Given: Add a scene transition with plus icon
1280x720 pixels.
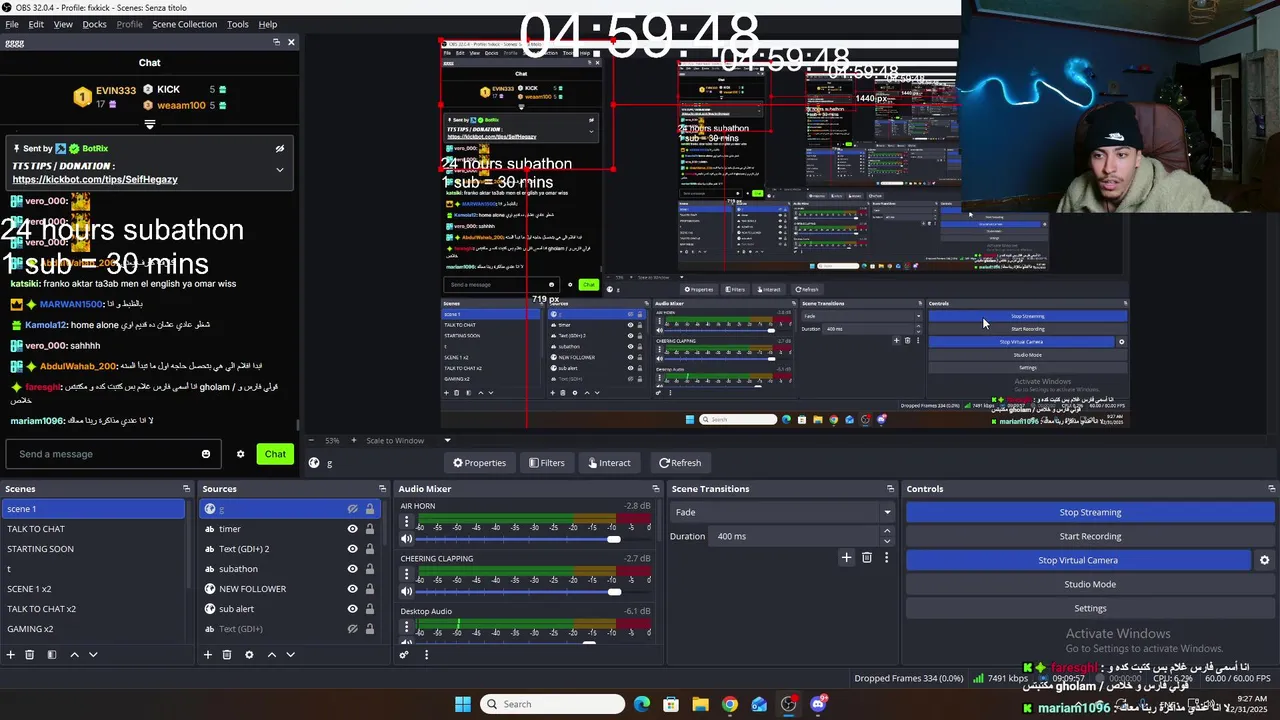Looking at the screenshot, I should (x=846, y=557).
